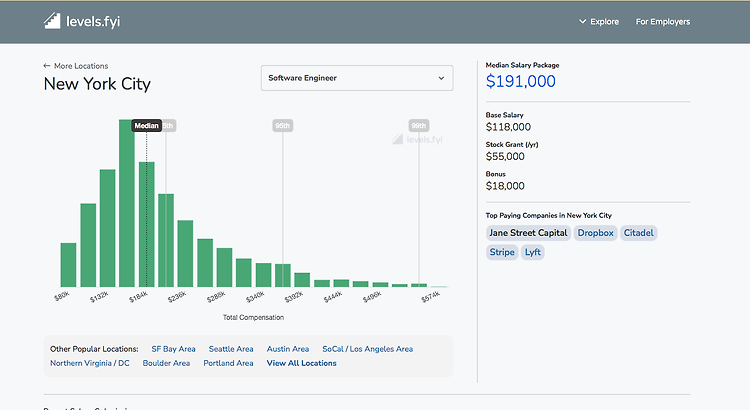Click the Total Compensation axis label
This screenshot has width=750, height=410.
pos(253,317)
